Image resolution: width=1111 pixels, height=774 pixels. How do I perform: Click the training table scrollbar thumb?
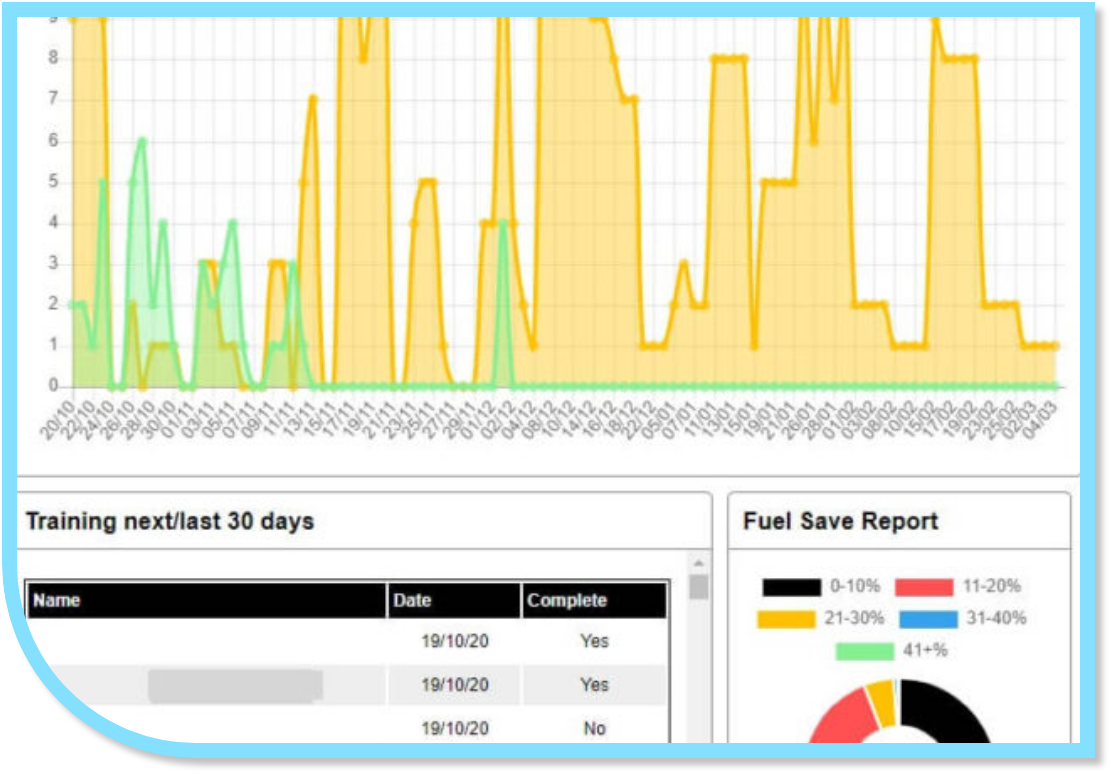(699, 587)
